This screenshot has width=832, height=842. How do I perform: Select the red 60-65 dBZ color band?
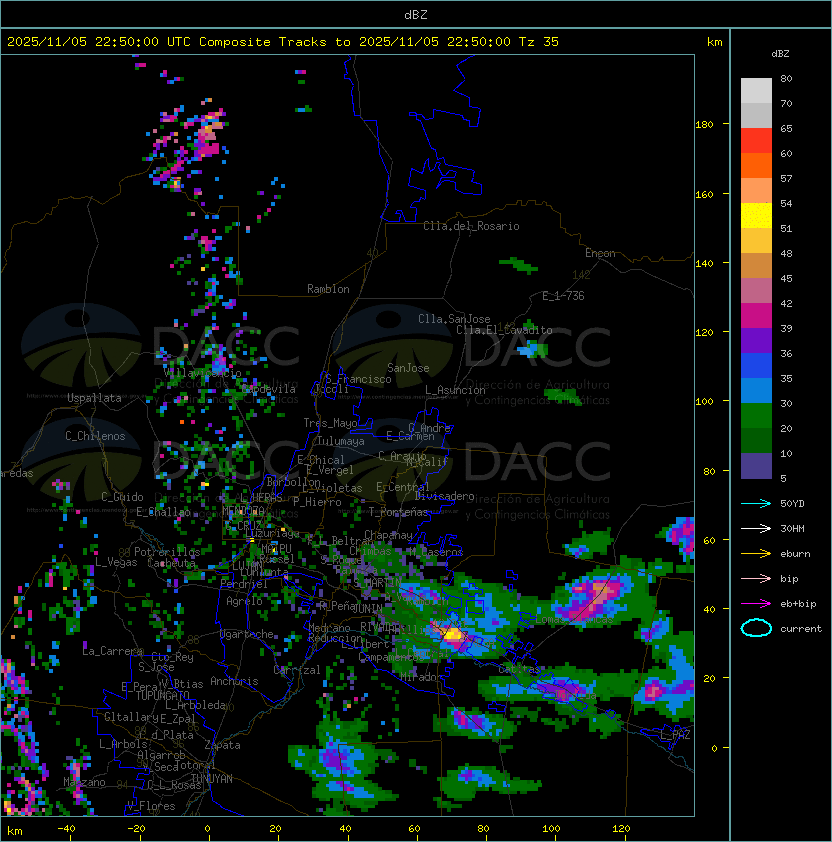pos(756,141)
